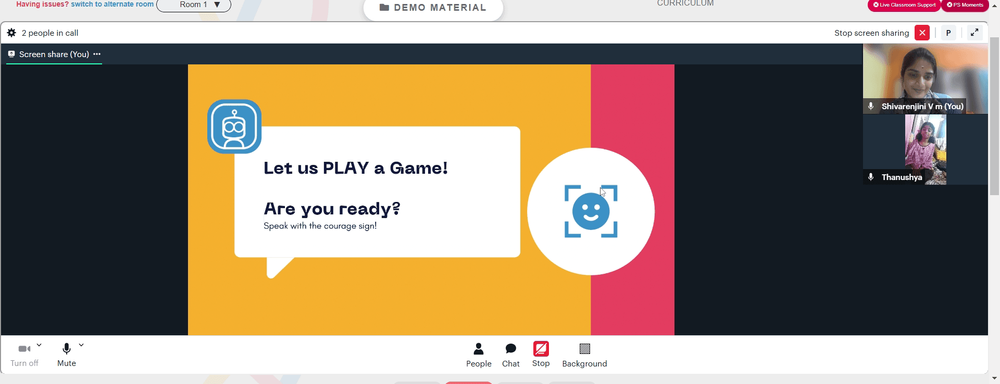Click the PS Moments button

(x=964, y=5)
